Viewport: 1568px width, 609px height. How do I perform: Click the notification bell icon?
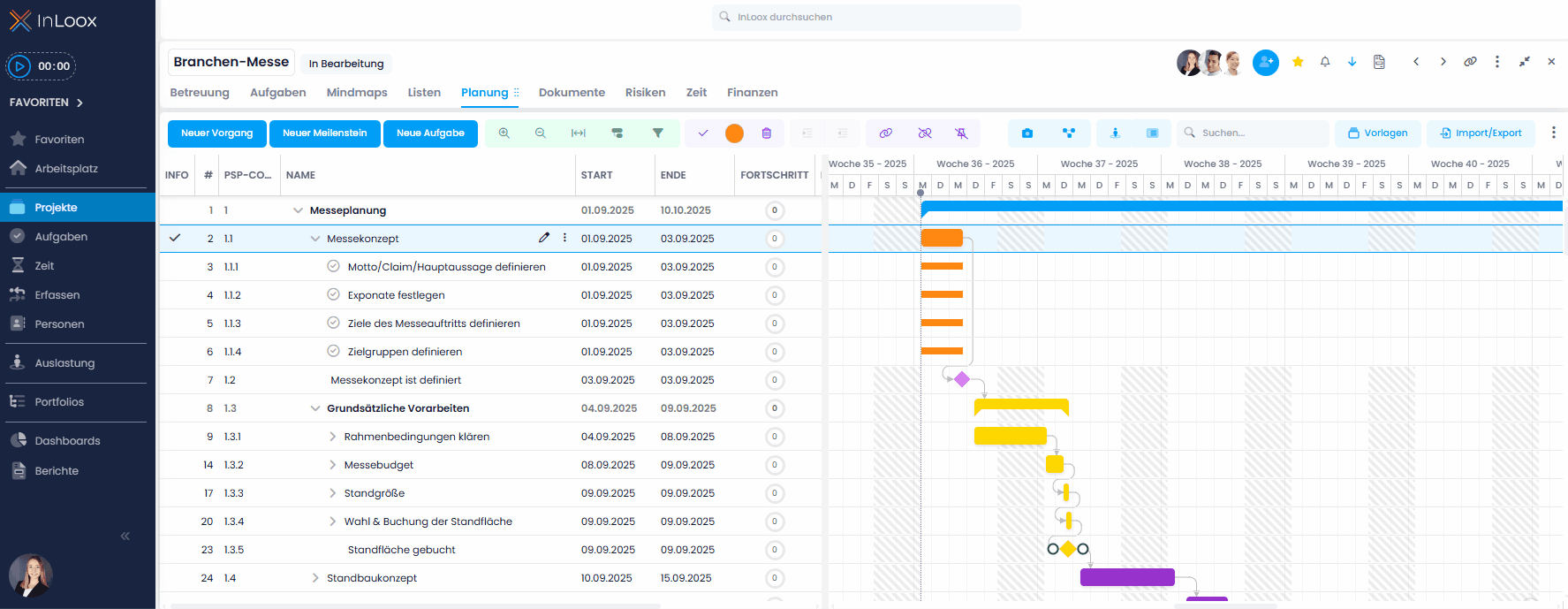click(1324, 62)
